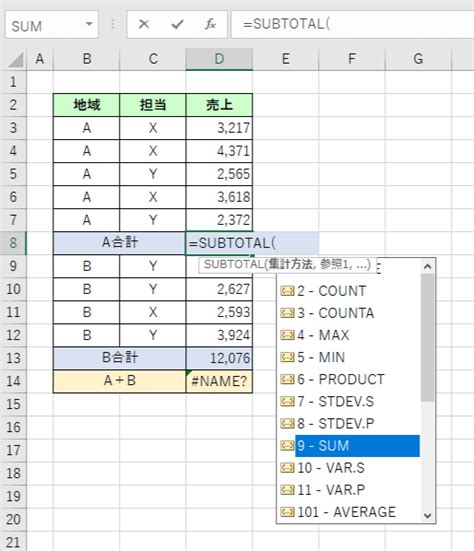The width and height of the screenshot is (474, 551).
Task: Select column D header
Action: (x=219, y=59)
